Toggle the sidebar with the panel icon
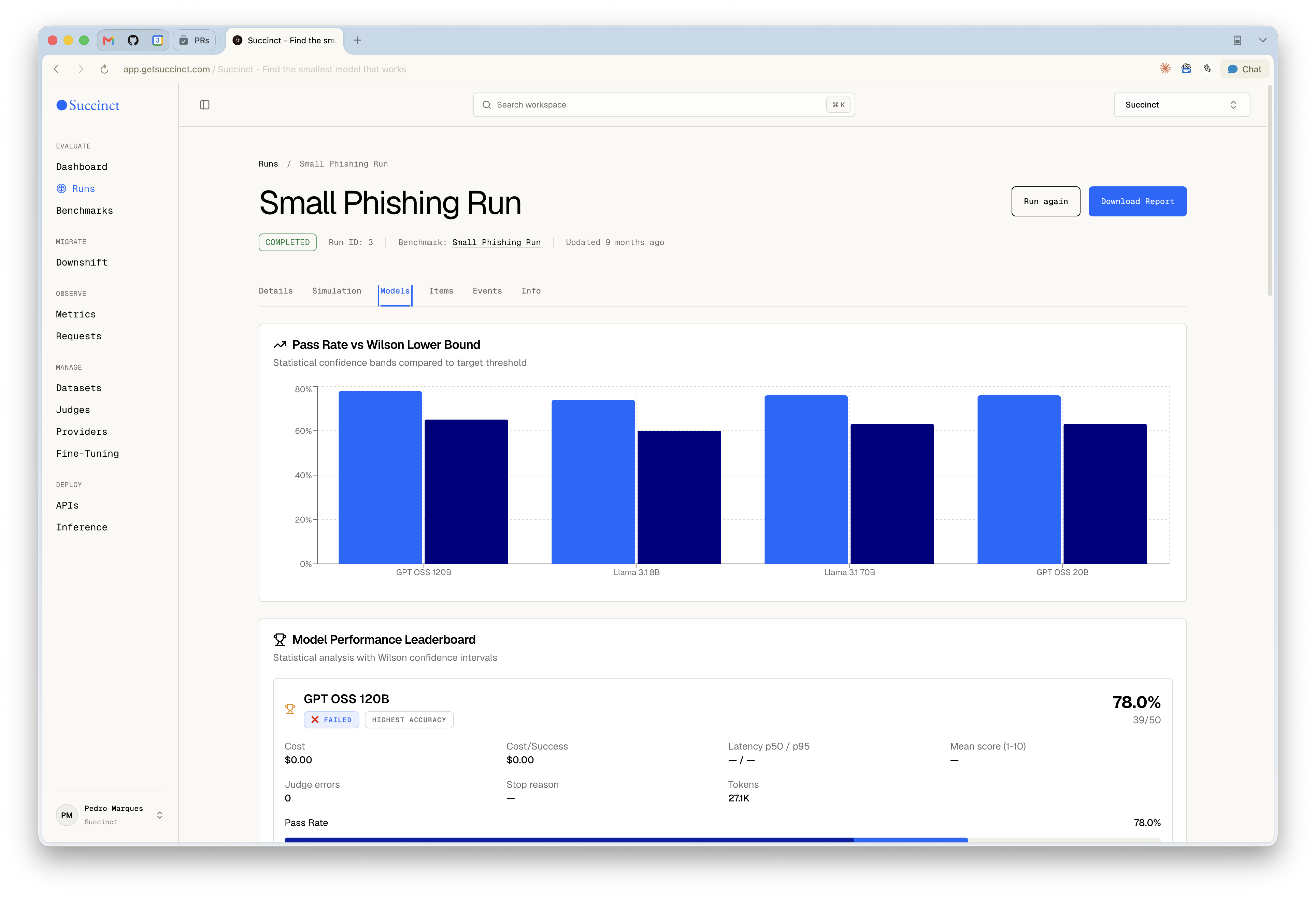The width and height of the screenshot is (1316, 897). tap(205, 105)
